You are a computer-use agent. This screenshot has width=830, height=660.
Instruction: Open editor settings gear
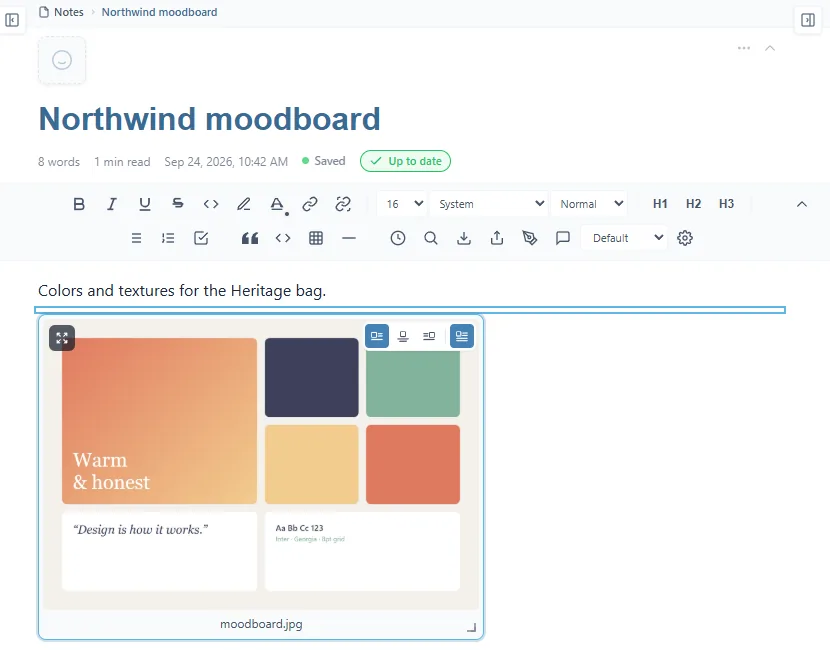click(x=685, y=238)
